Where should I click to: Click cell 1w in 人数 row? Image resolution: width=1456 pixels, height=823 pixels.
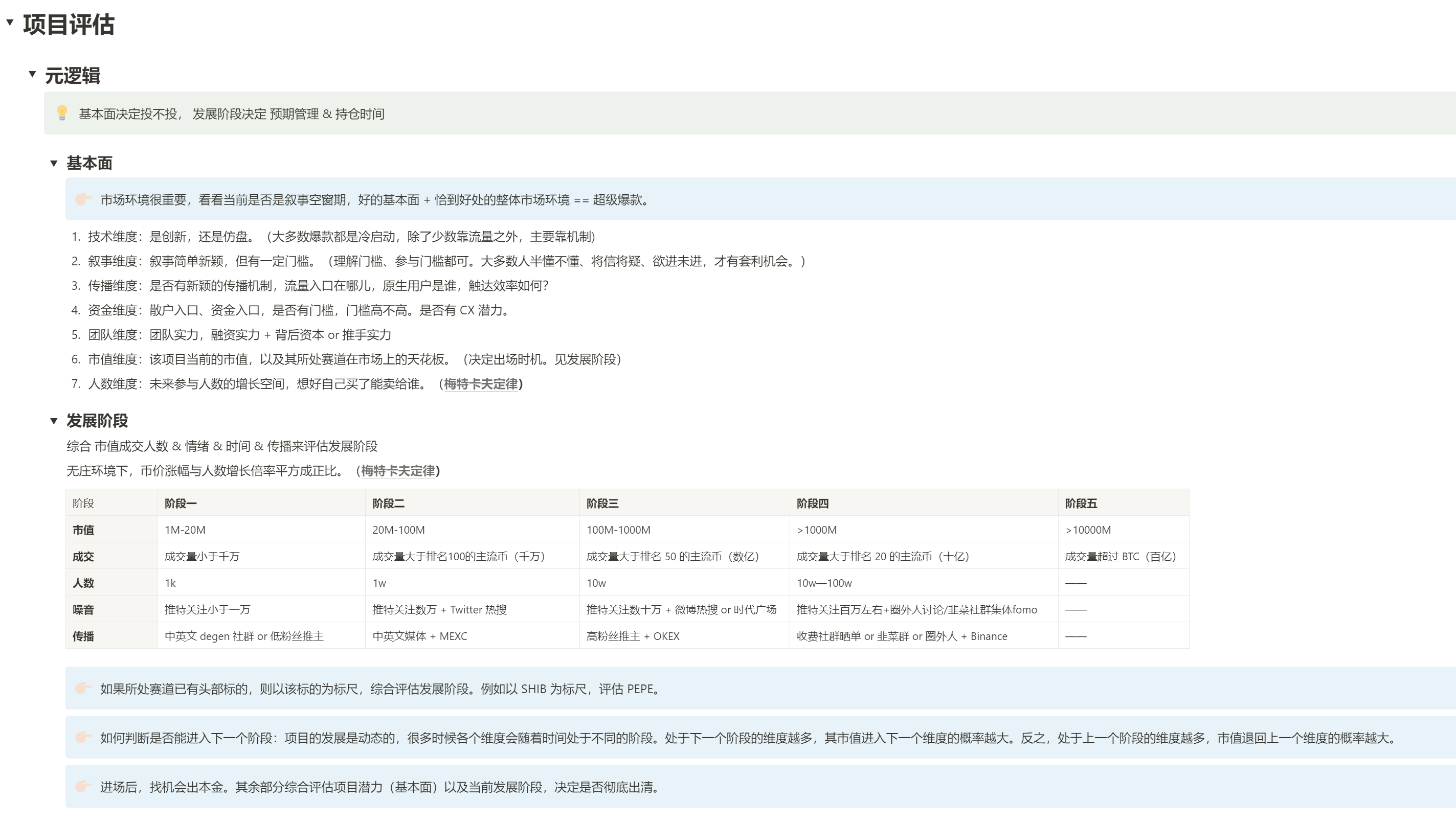(472, 583)
